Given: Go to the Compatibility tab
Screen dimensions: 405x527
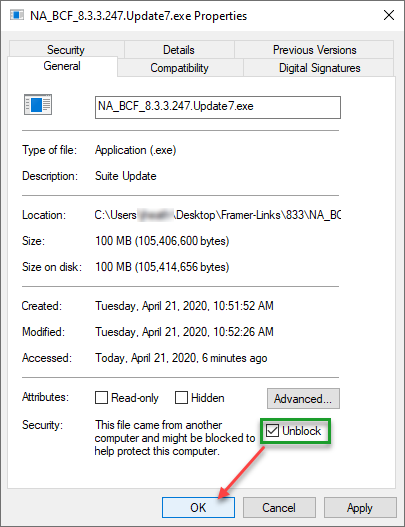Looking at the screenshot, I should [179, 68].
